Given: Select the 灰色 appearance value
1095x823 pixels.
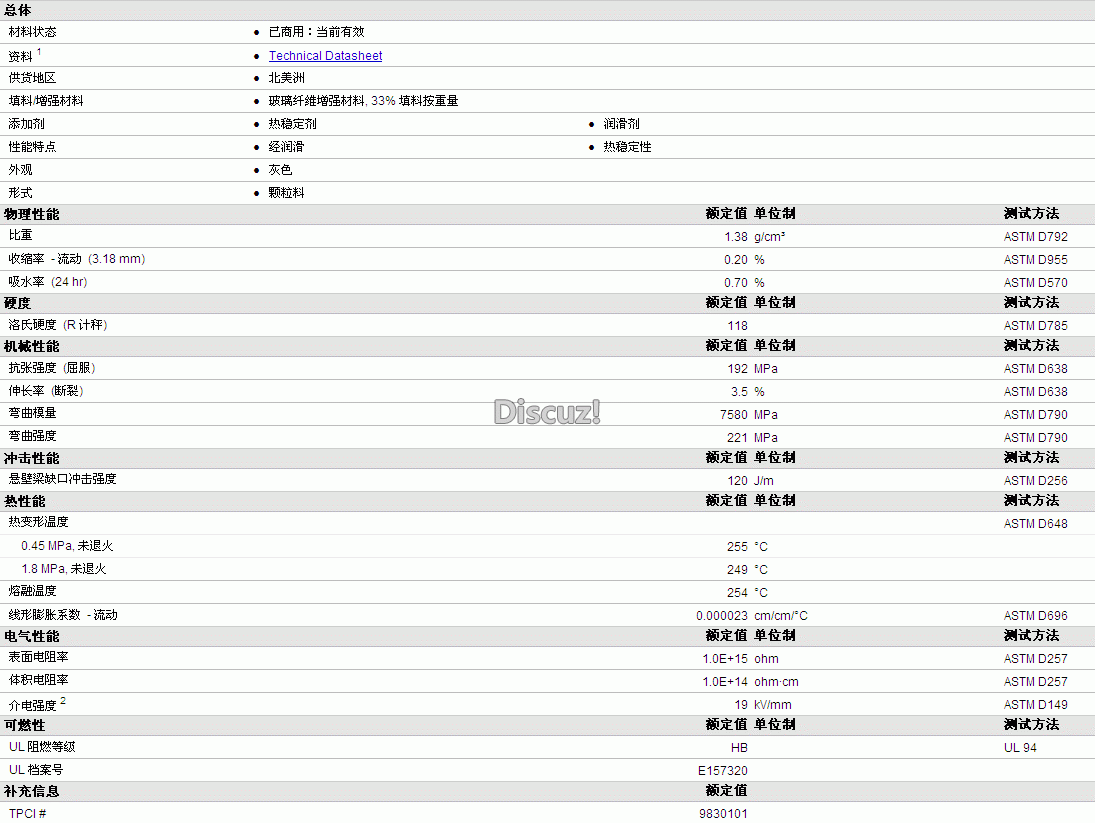Looking at the screenshot, I should (x=280, y=170).
